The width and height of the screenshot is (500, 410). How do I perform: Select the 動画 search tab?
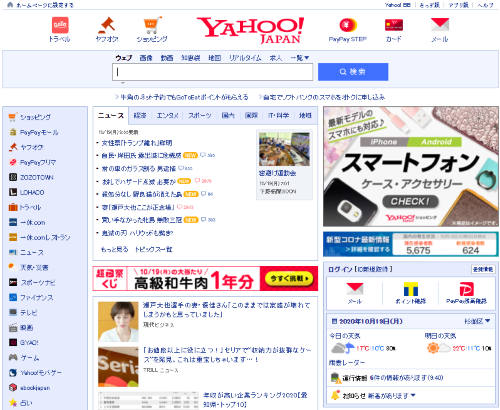pos(167,58)
